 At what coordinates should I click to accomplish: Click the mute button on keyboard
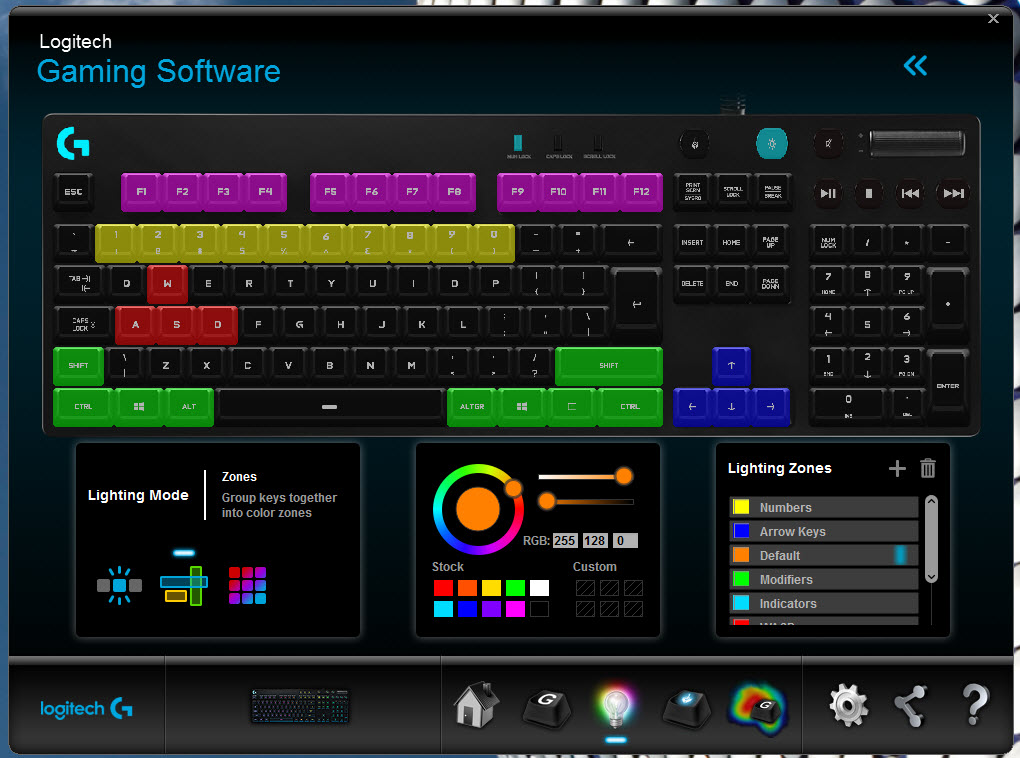point(828,144)
